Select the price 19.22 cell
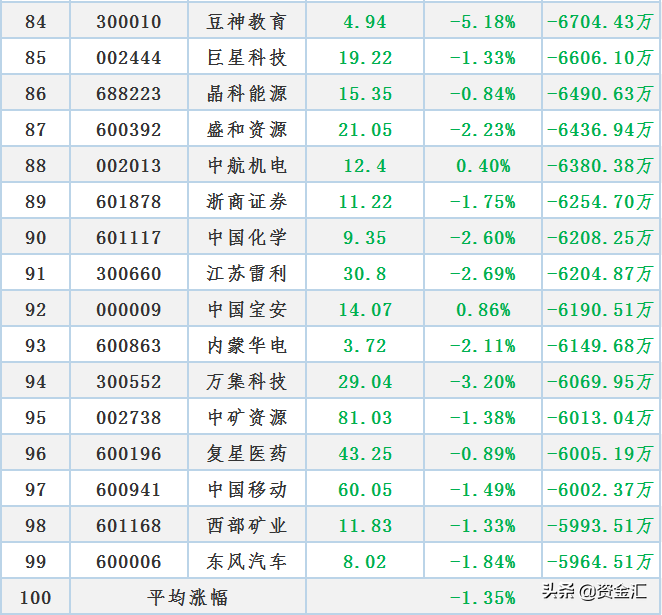The image size is (662, 615). tap(365, 58)
